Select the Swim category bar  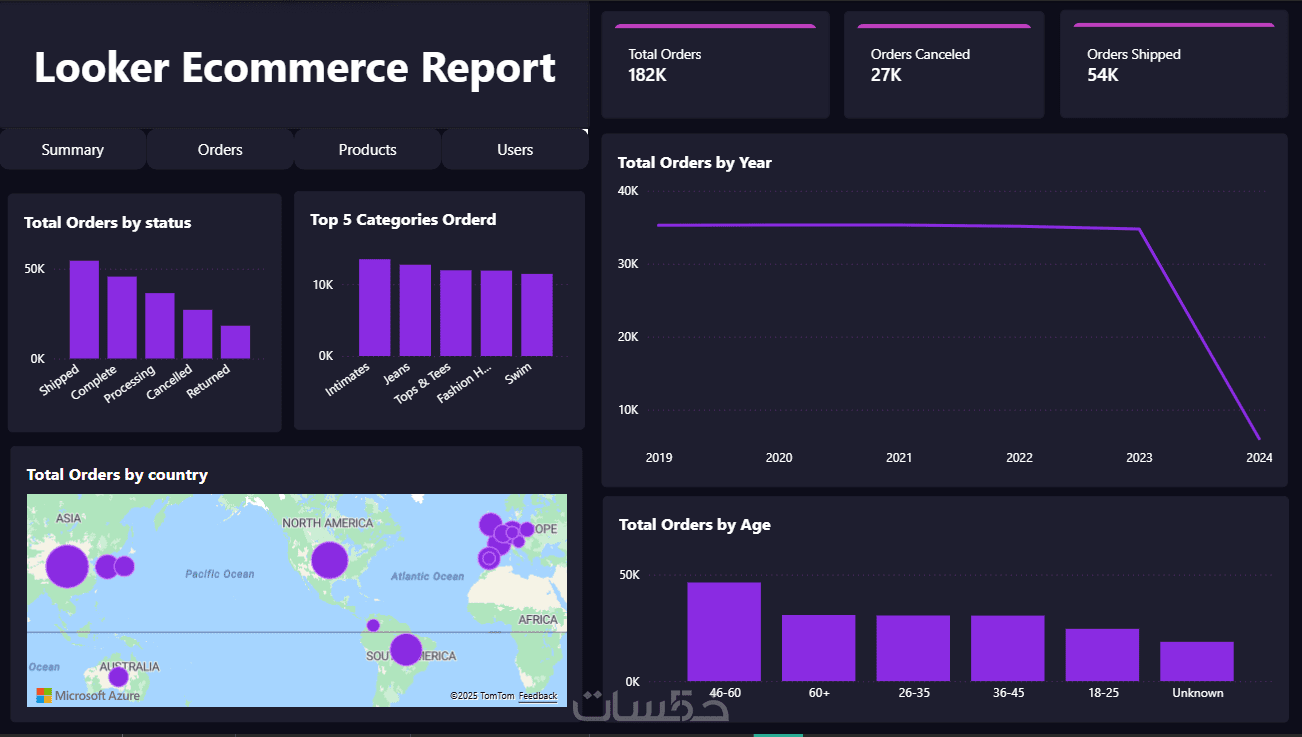click(537, 315)
